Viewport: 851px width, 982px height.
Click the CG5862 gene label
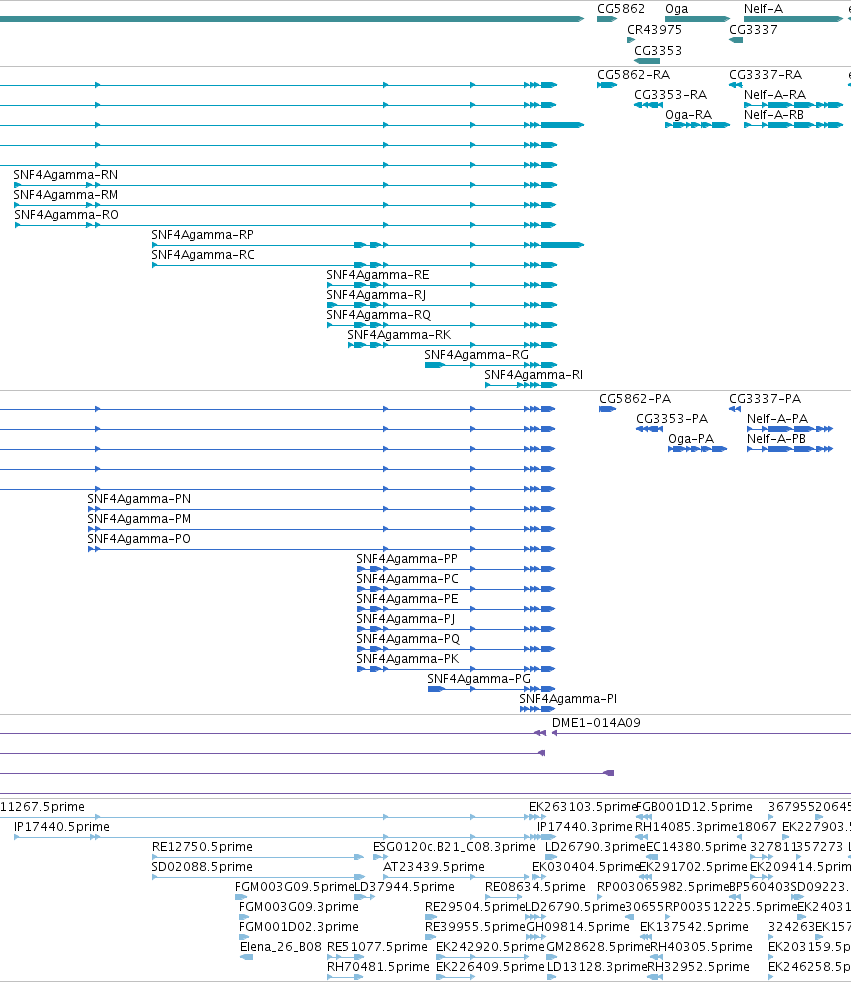coord(621,9)
